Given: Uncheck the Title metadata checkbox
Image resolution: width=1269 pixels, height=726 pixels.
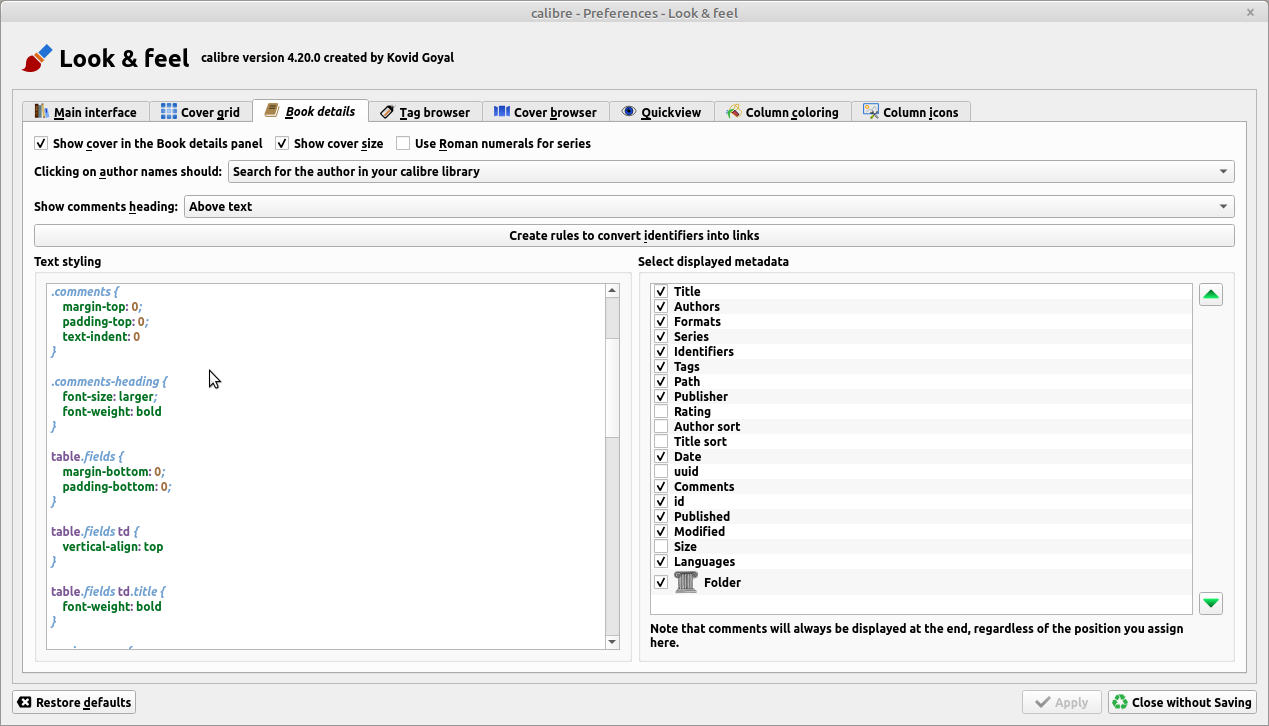Looking at the screenshot, I should 661,292.
